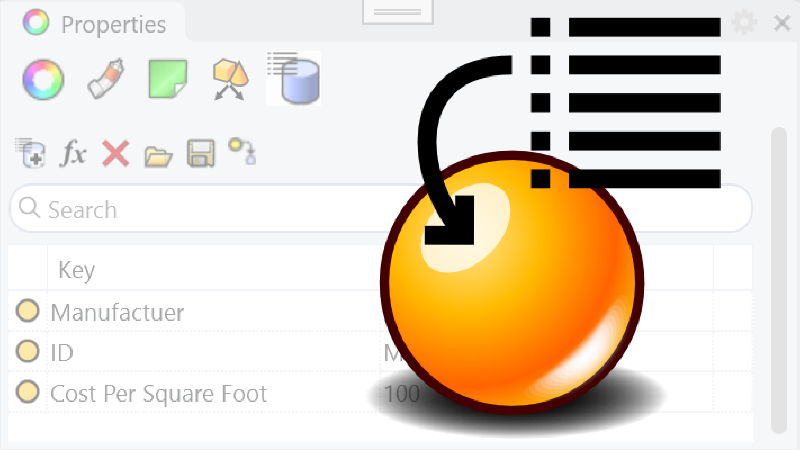800x450 pixels.
Task: Open the Material paint tube page
Action: pyautogui.click(x=105, y=79)
